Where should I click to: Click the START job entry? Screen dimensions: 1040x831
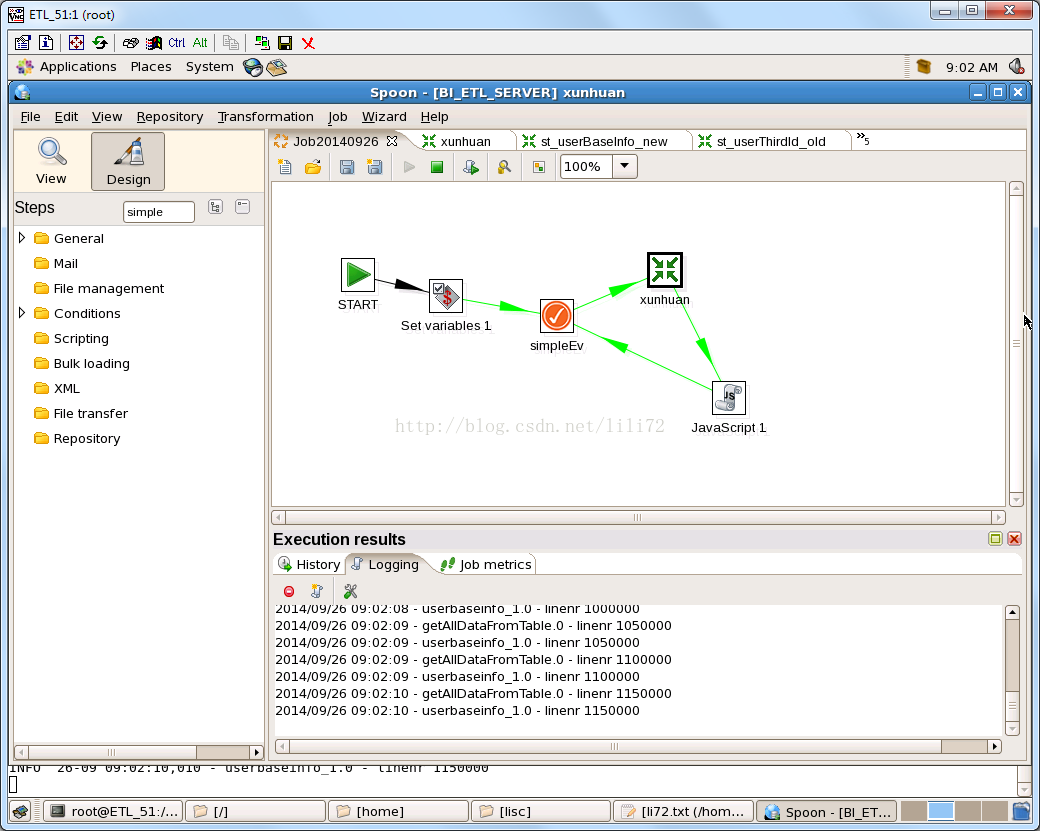coord(358,275)
